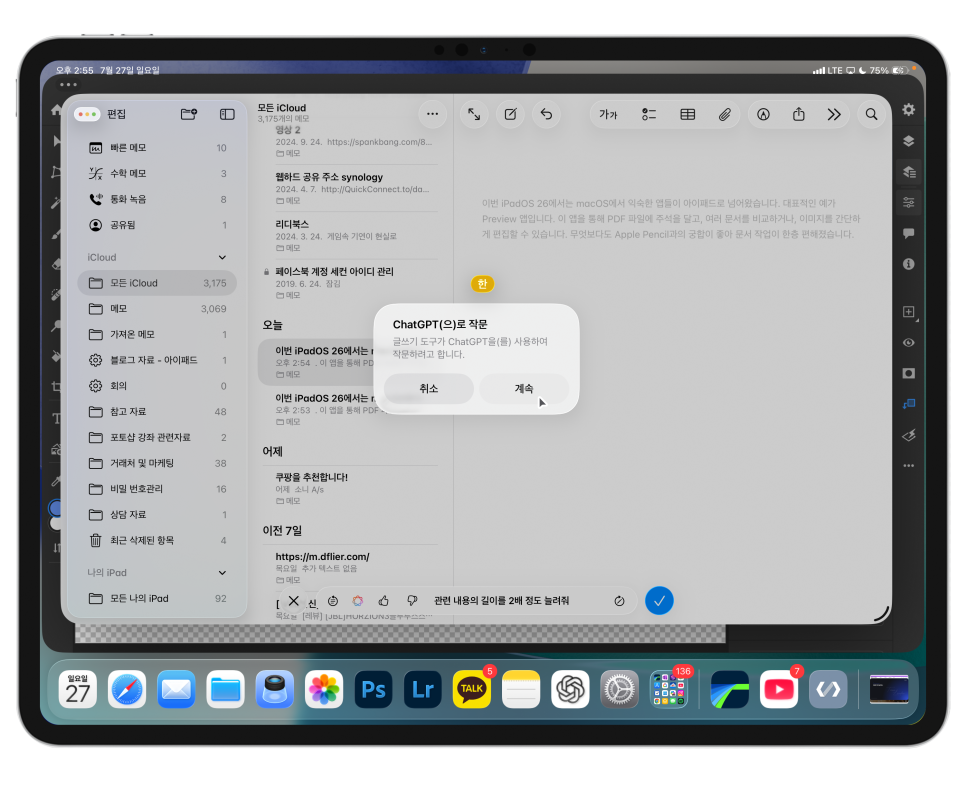
Task: Open Photoshop from the dock
Action: pyautogui.click(x=373, y=689)
